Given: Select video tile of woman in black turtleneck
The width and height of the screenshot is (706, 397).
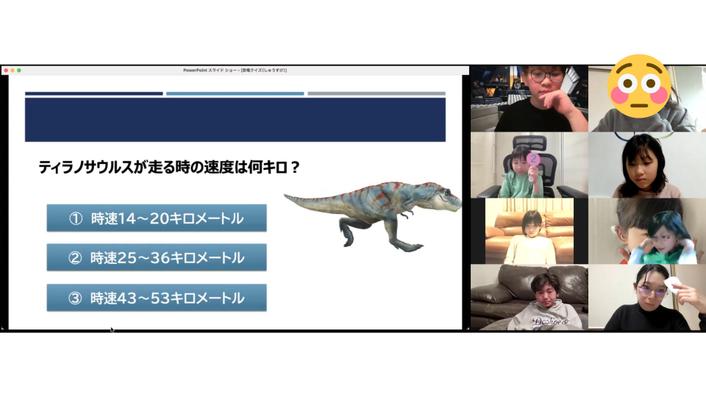Looking at the screenshot, I should point(647,298).
